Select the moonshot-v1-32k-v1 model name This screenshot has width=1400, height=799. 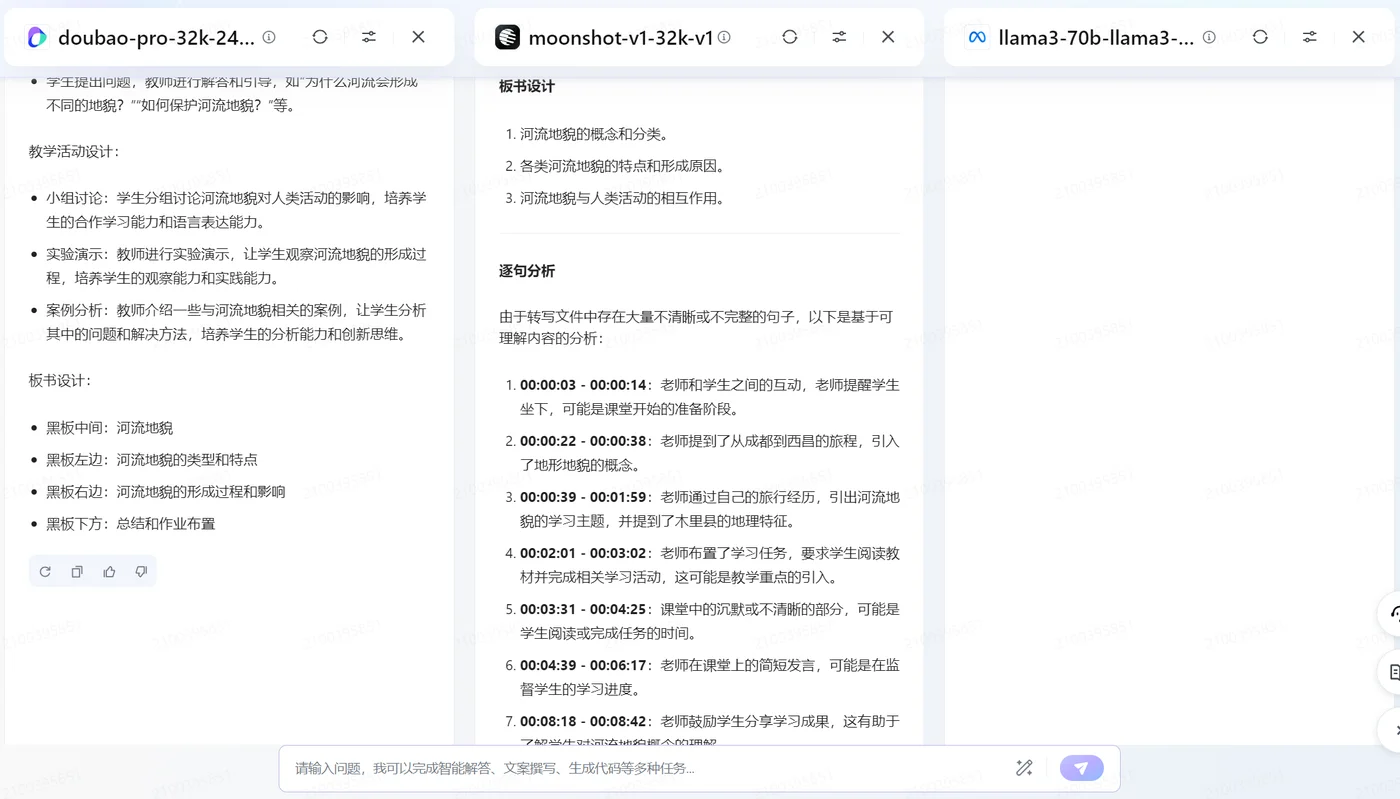point(621,38)
